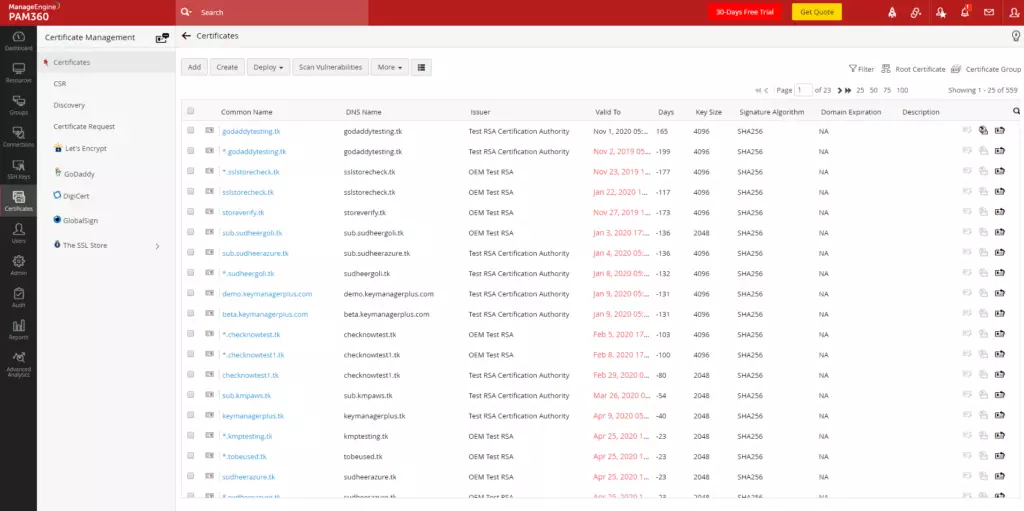Tick checkbox for beta.keymanagerplus.com row

[x=191, y=314]
